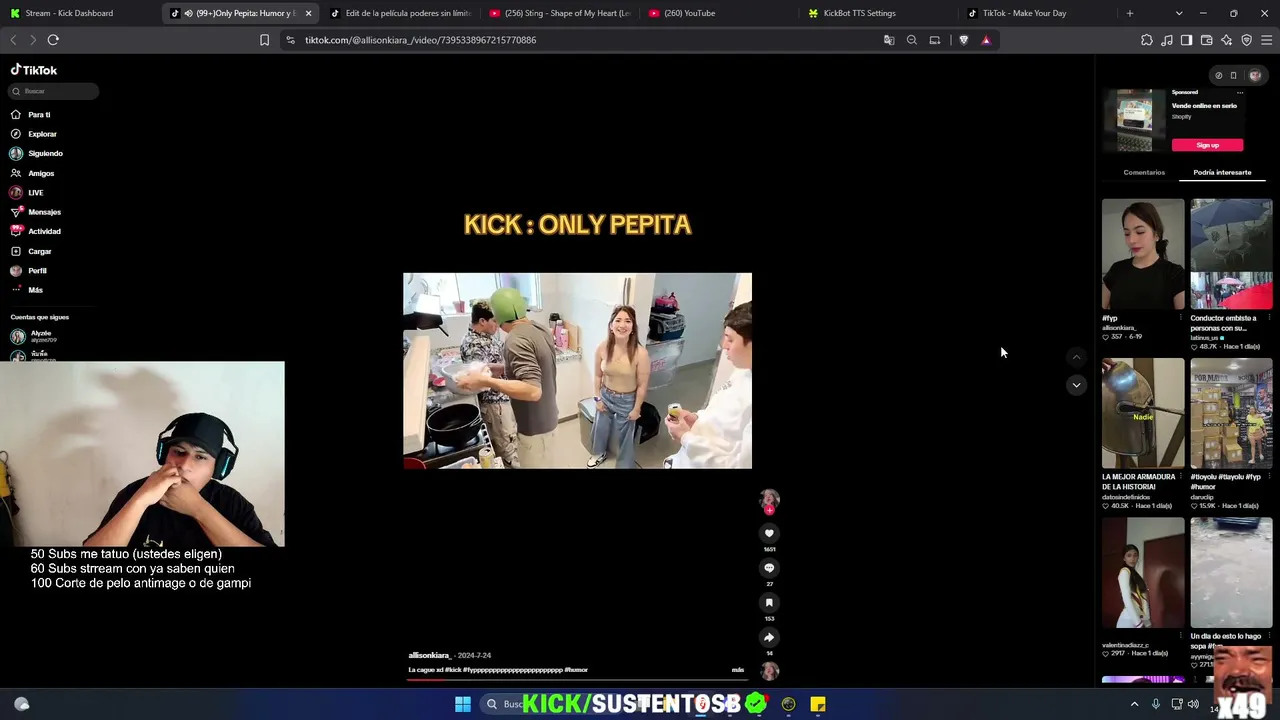Open the Windows Start menu
The width and height of the screenshot is (1280, 720).
tap(463, 704)
